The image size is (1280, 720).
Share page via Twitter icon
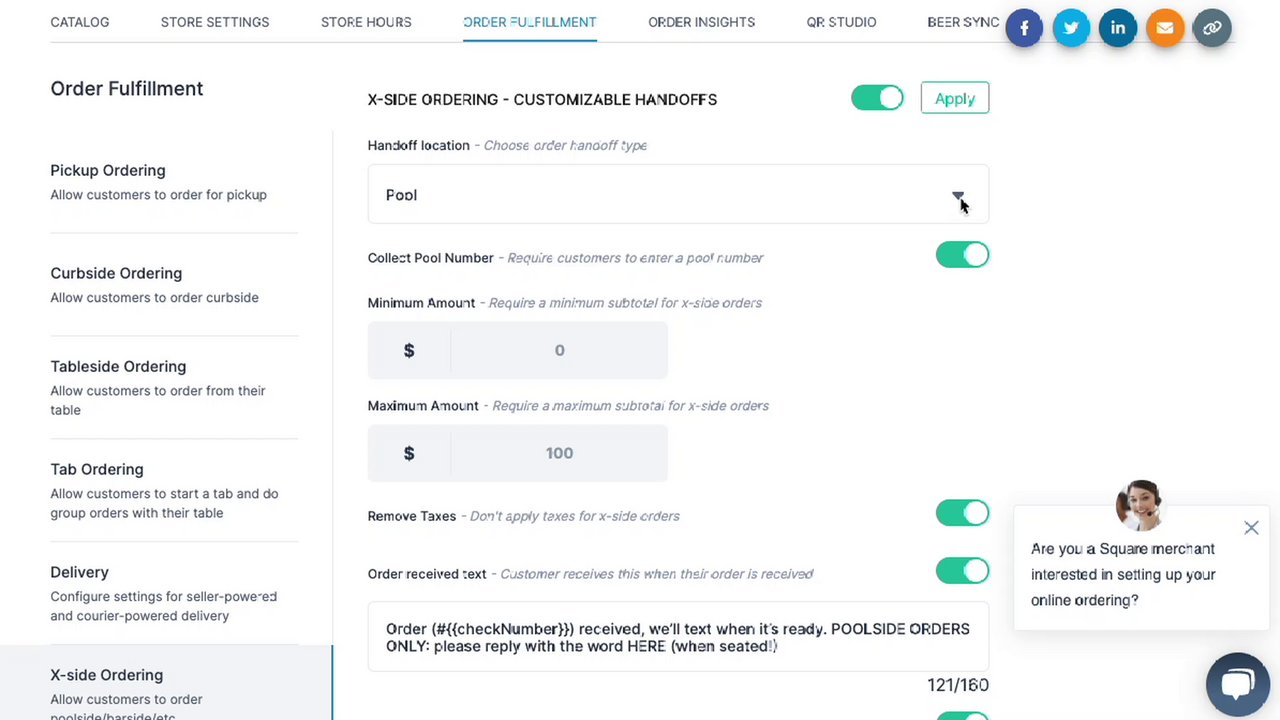(1071, 28)
